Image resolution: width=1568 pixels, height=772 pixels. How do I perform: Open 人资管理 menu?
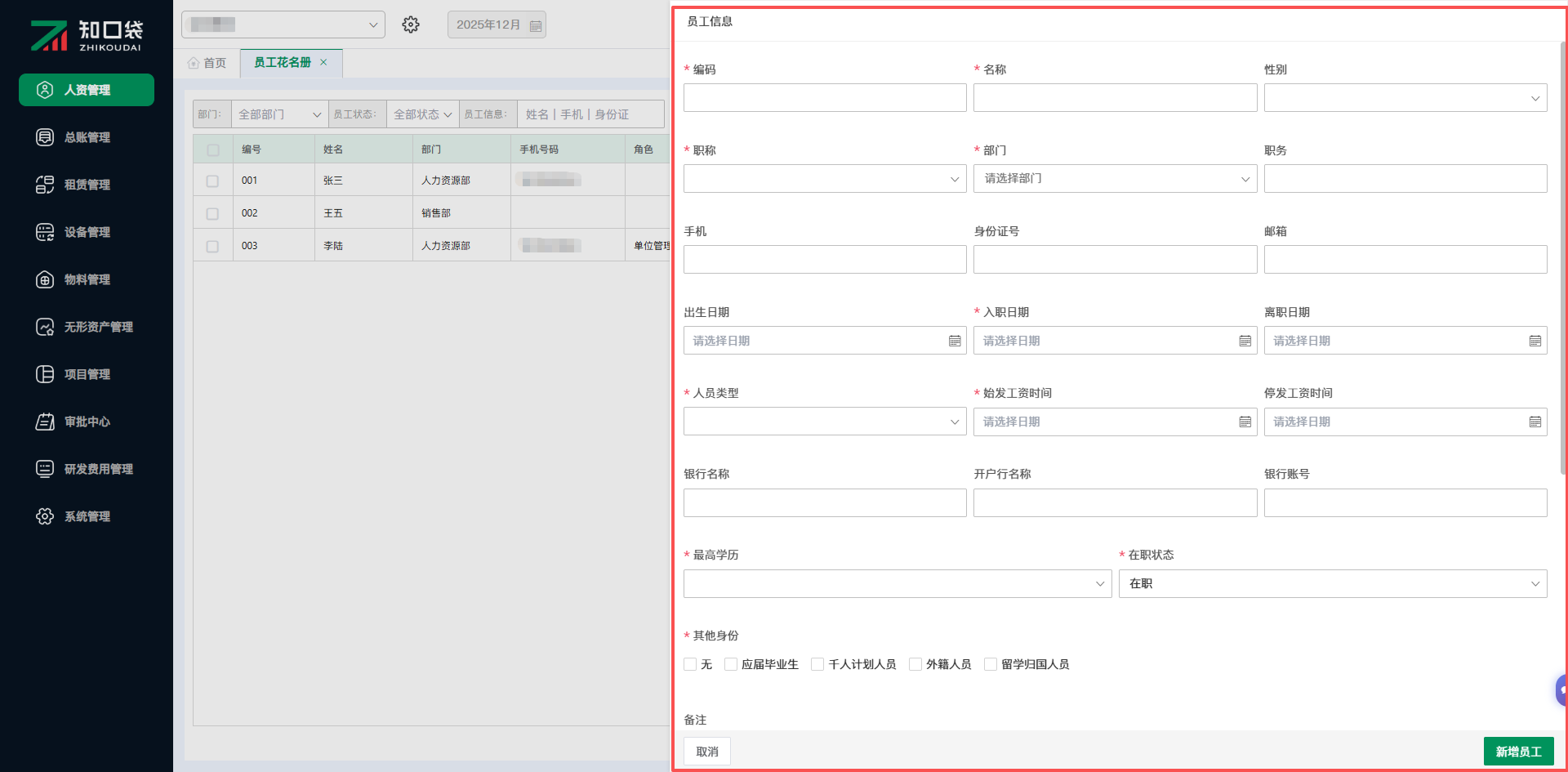click(87, 90)
